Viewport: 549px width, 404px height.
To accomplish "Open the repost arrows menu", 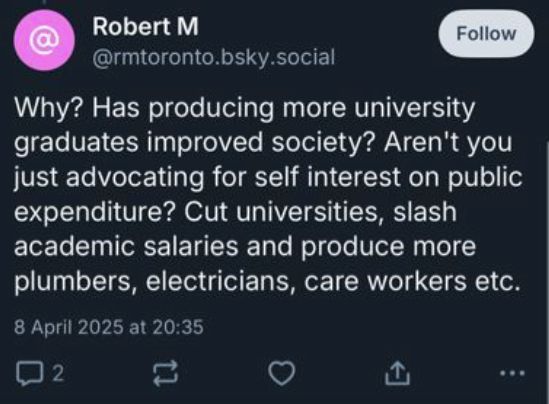I will point(166,373).
